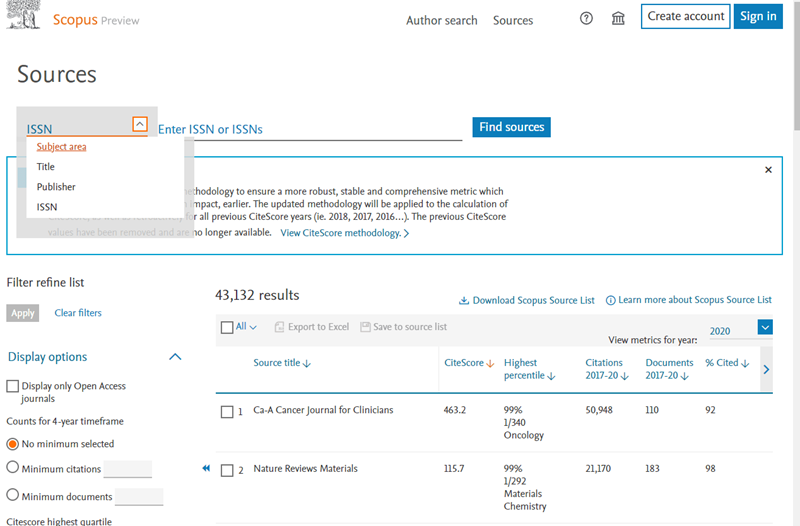Click Create account button

(685, 16)
